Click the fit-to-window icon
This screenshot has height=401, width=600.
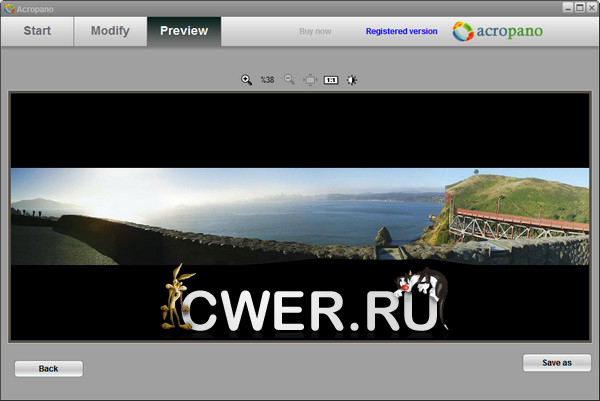click(x=310, y=80)
